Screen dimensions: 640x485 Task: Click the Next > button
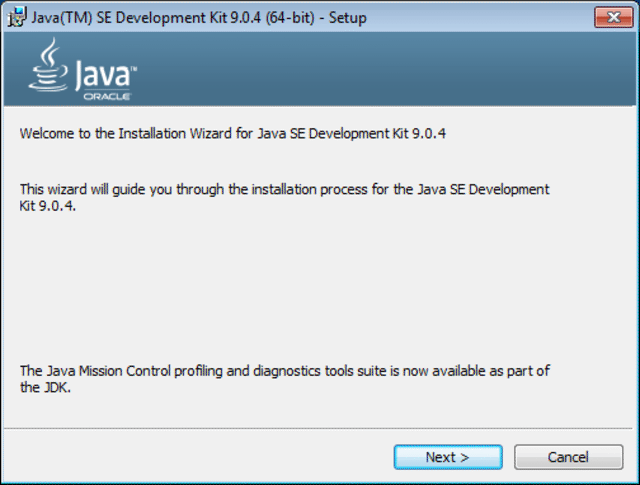pos(448,457)
